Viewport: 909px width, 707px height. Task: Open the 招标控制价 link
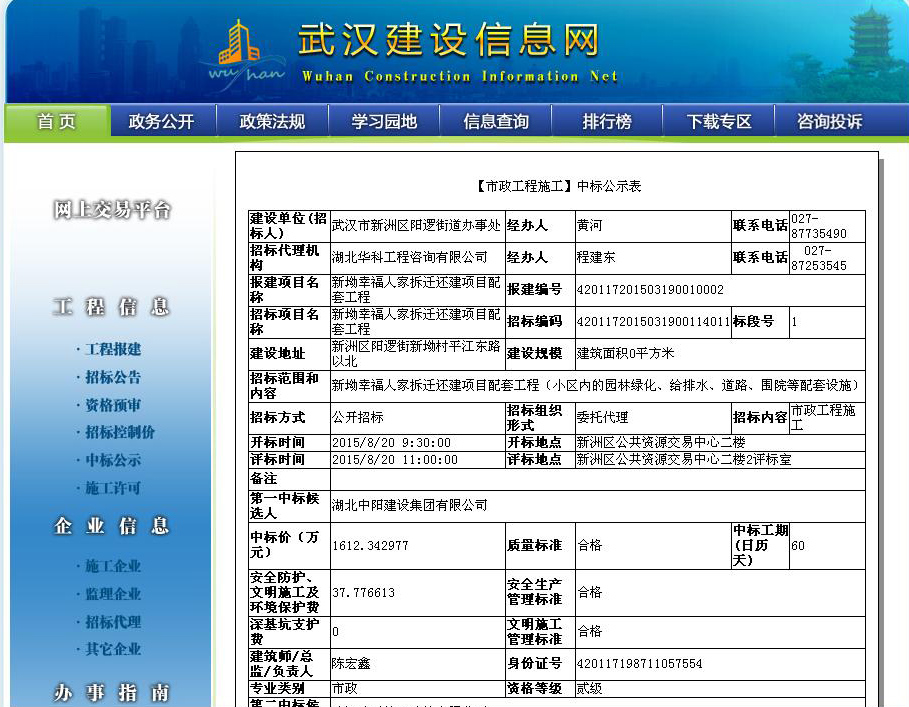(118, 432)
